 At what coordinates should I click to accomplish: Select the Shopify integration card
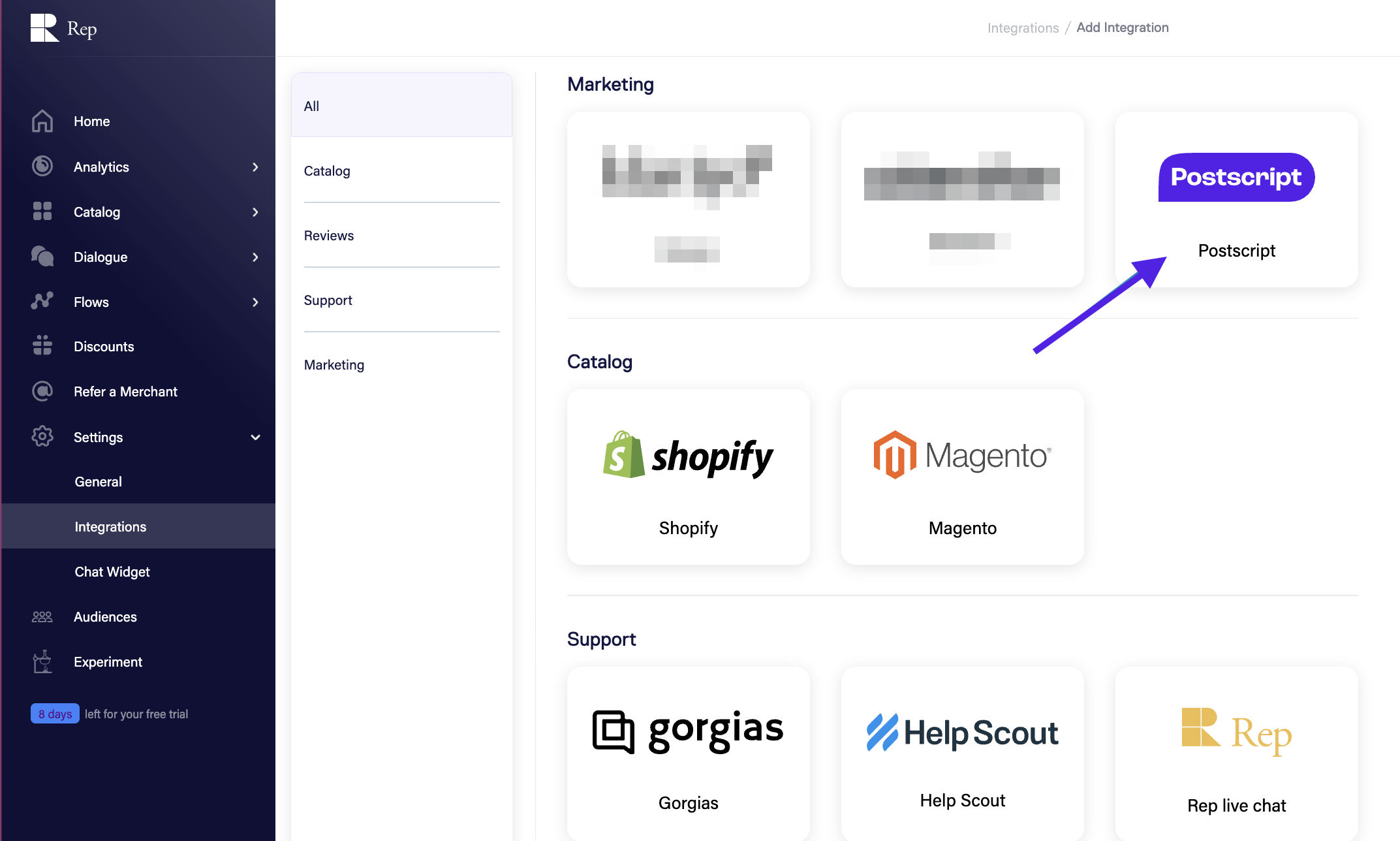point(688,477)
